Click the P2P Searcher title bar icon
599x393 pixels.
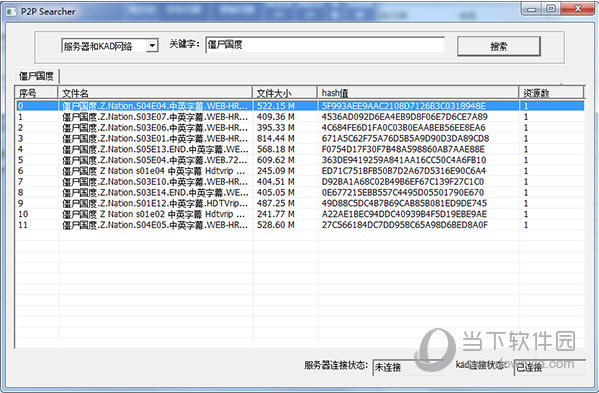point(11,11)
